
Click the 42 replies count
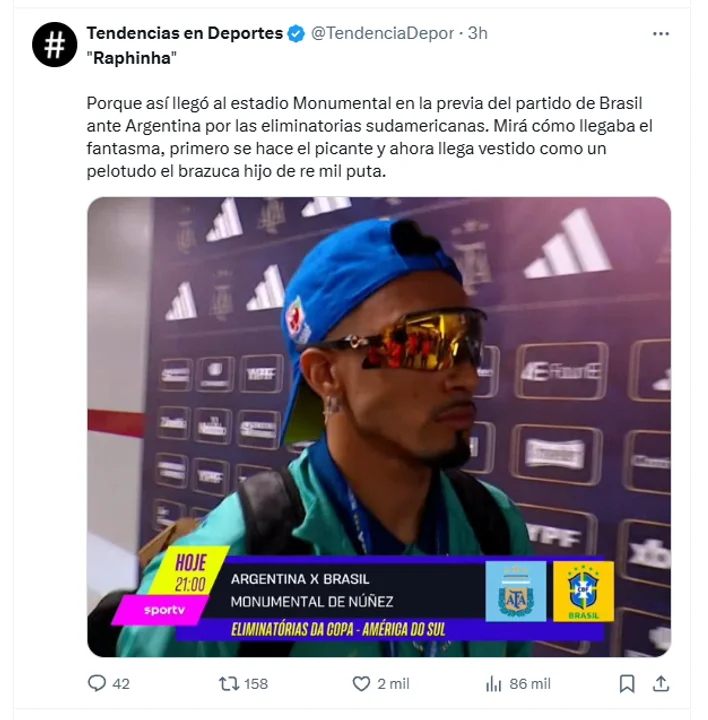point(121,684)
